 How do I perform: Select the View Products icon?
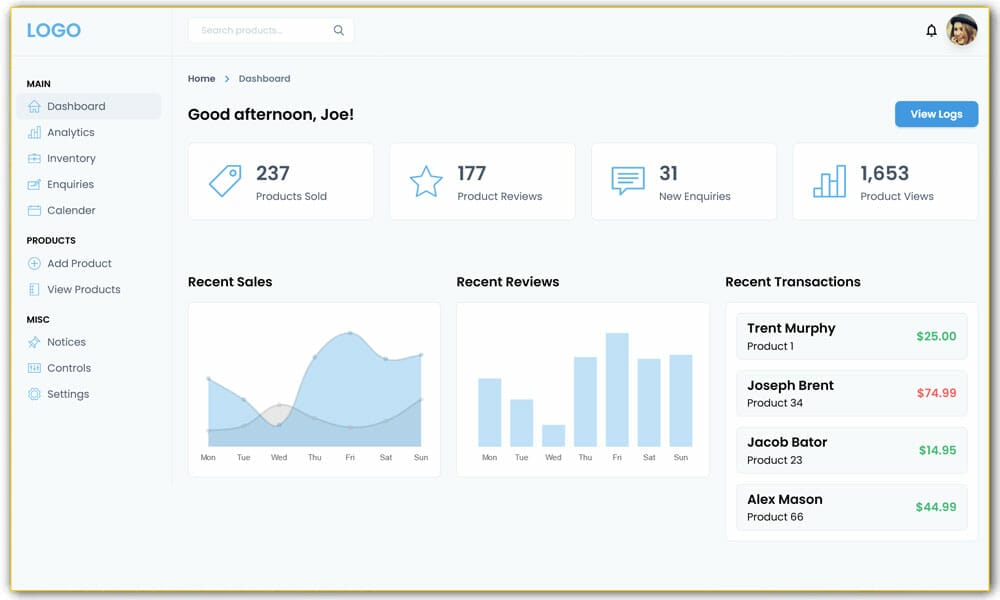coord(34,289)
